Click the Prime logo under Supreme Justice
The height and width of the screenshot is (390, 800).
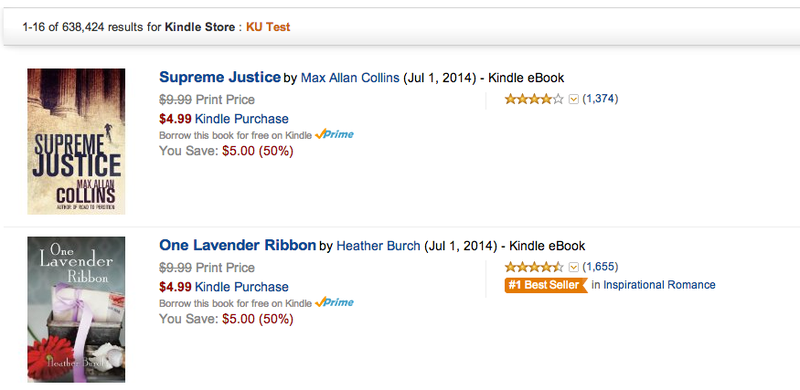pyautogui.click(x=334, y=135)
